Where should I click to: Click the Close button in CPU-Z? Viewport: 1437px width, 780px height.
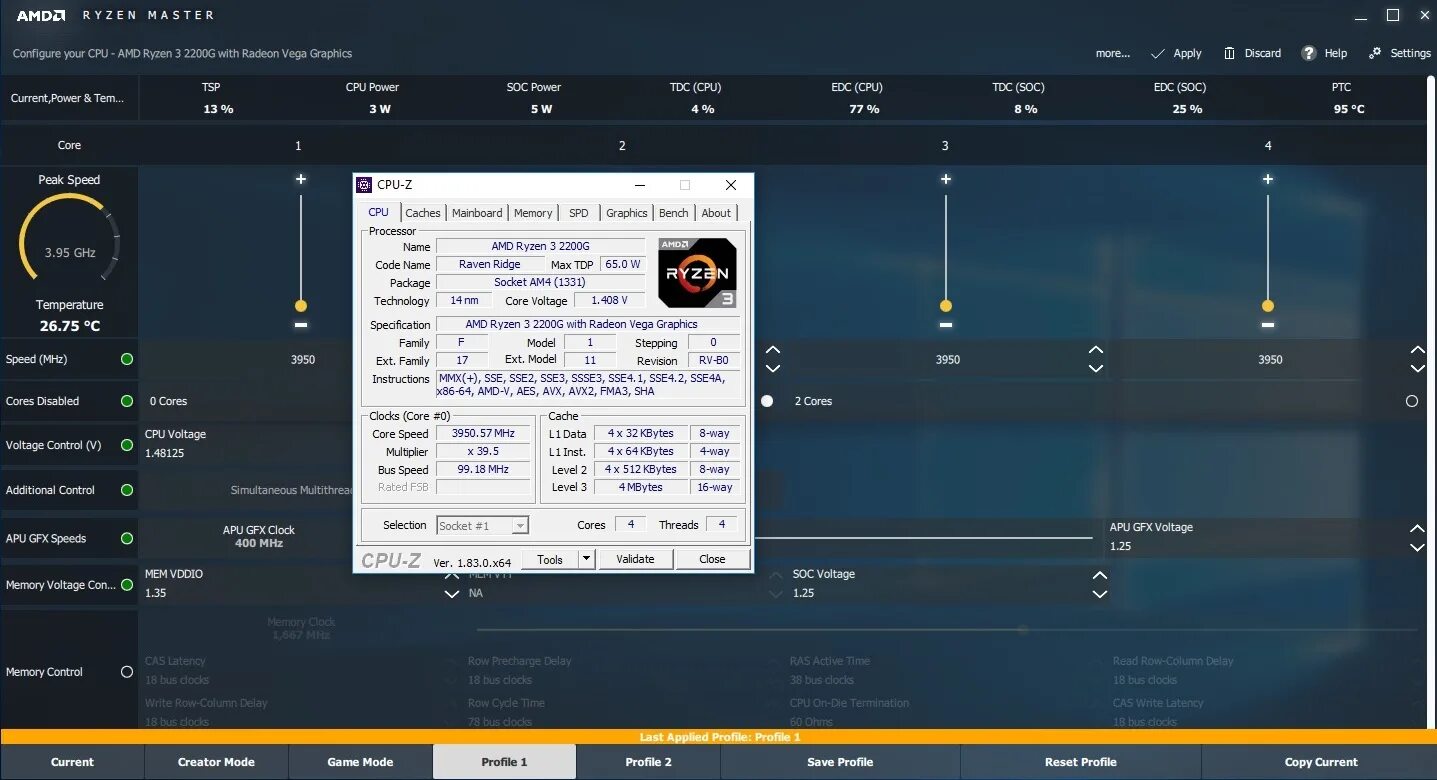(x=712, y=559)
